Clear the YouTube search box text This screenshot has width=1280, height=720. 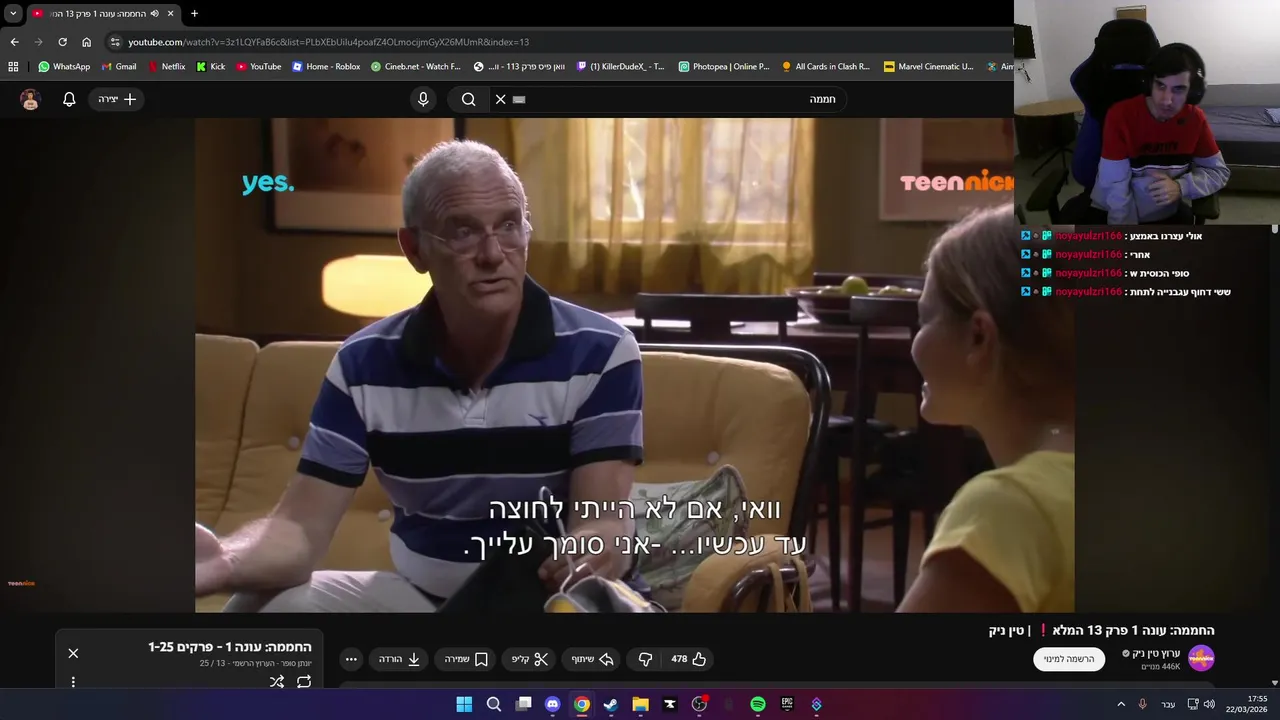pos(501,99)
